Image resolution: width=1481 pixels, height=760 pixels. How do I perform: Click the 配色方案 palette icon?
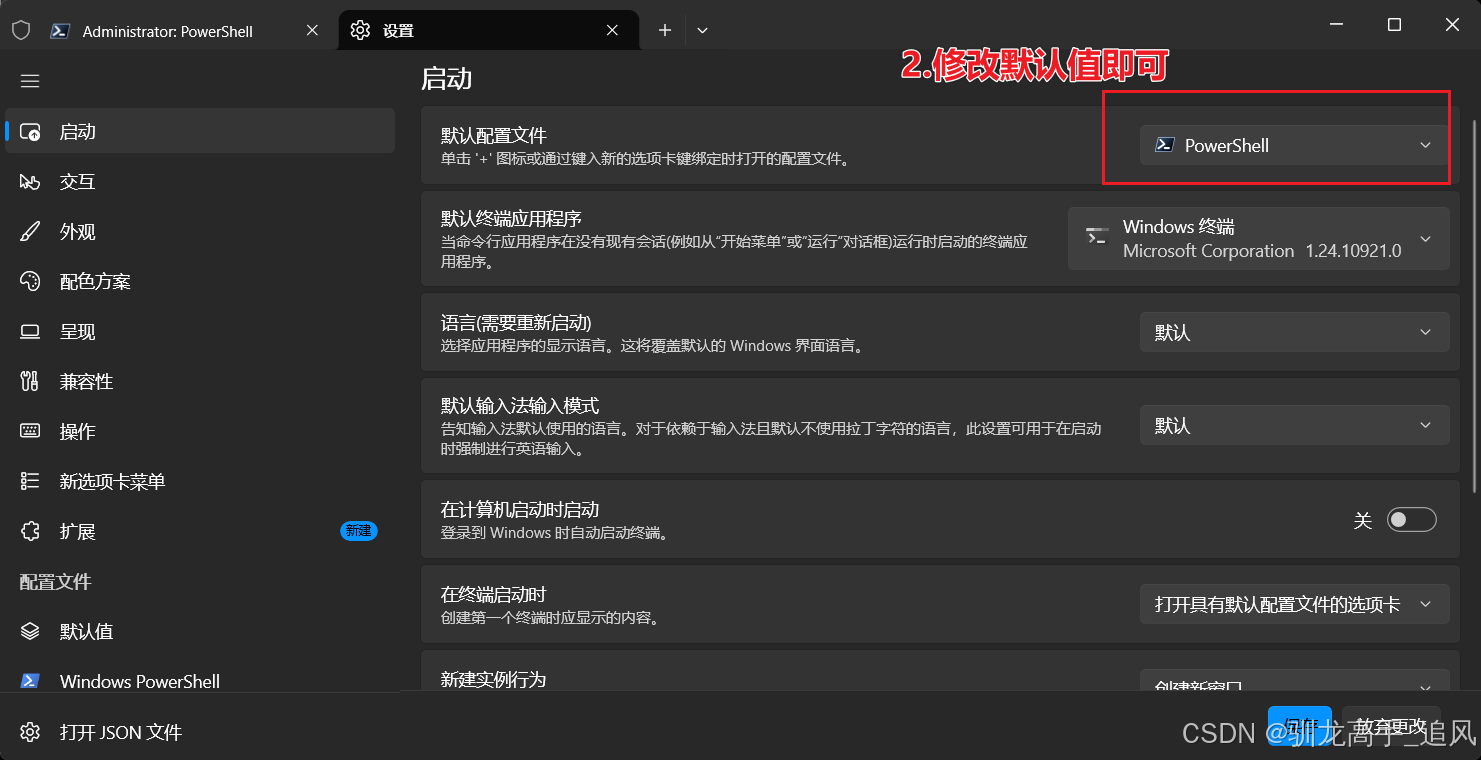[30, 282]
